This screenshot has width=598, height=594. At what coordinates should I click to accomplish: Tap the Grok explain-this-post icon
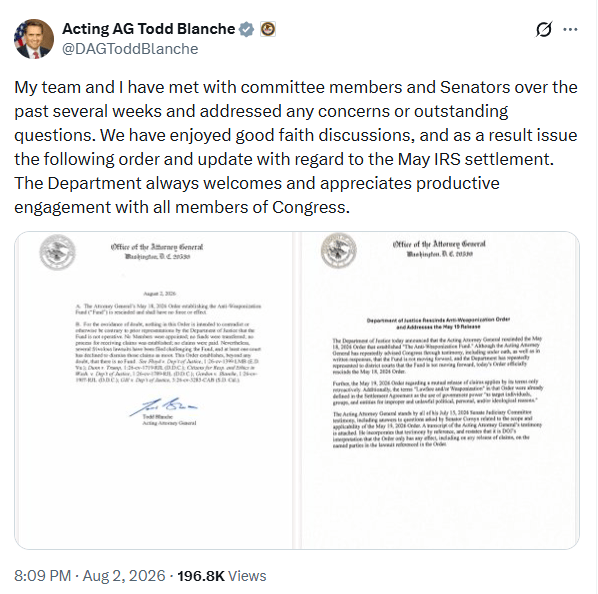[x=543, y=29]
